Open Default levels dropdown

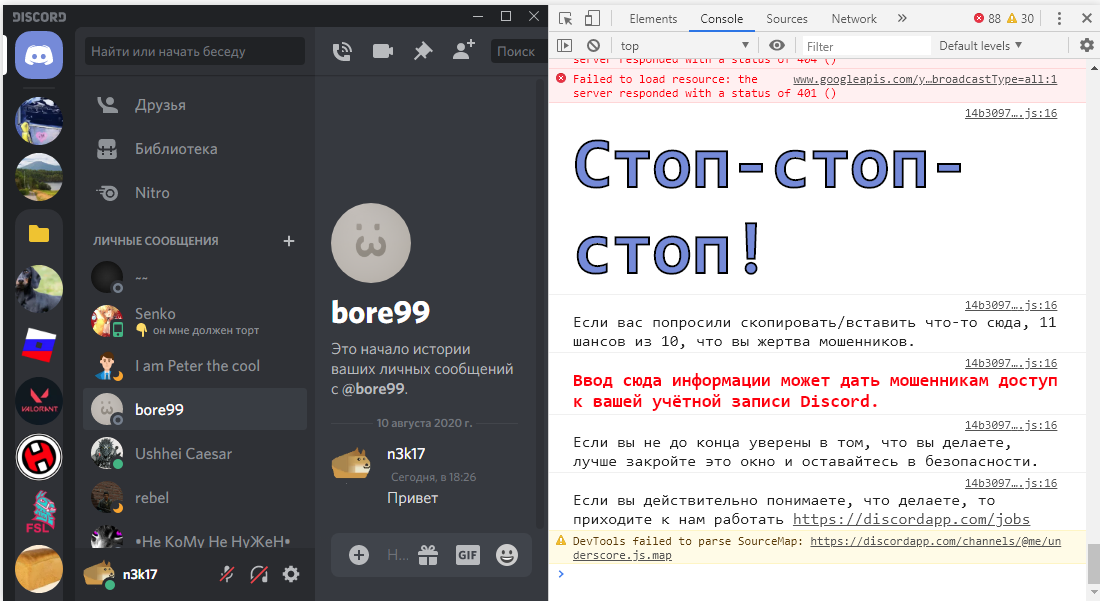(980, 46)
